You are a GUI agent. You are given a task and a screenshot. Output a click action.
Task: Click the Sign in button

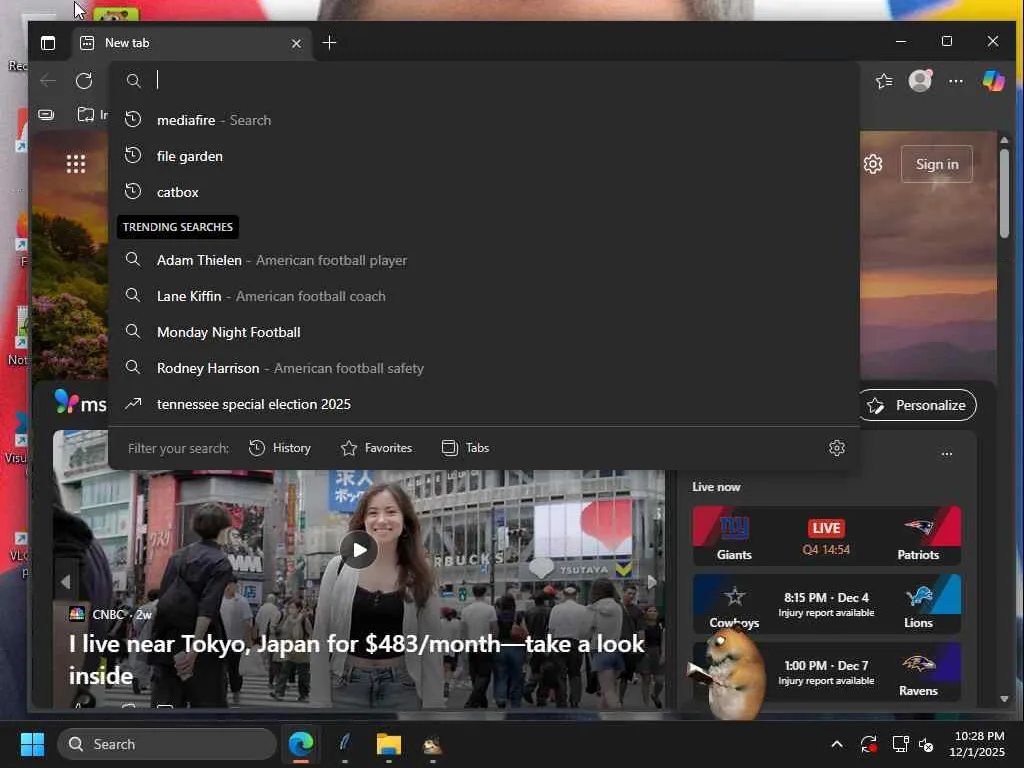(936, 164)
